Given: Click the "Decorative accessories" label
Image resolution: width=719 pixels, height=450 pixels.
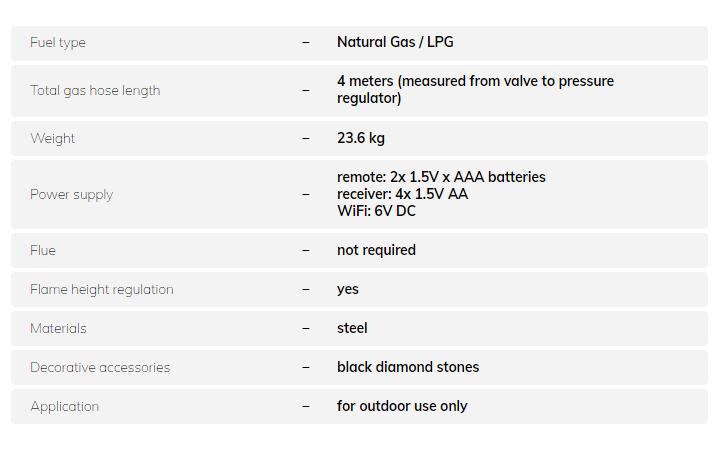Looking at the screenshot, I should click(x=100, y=368).
